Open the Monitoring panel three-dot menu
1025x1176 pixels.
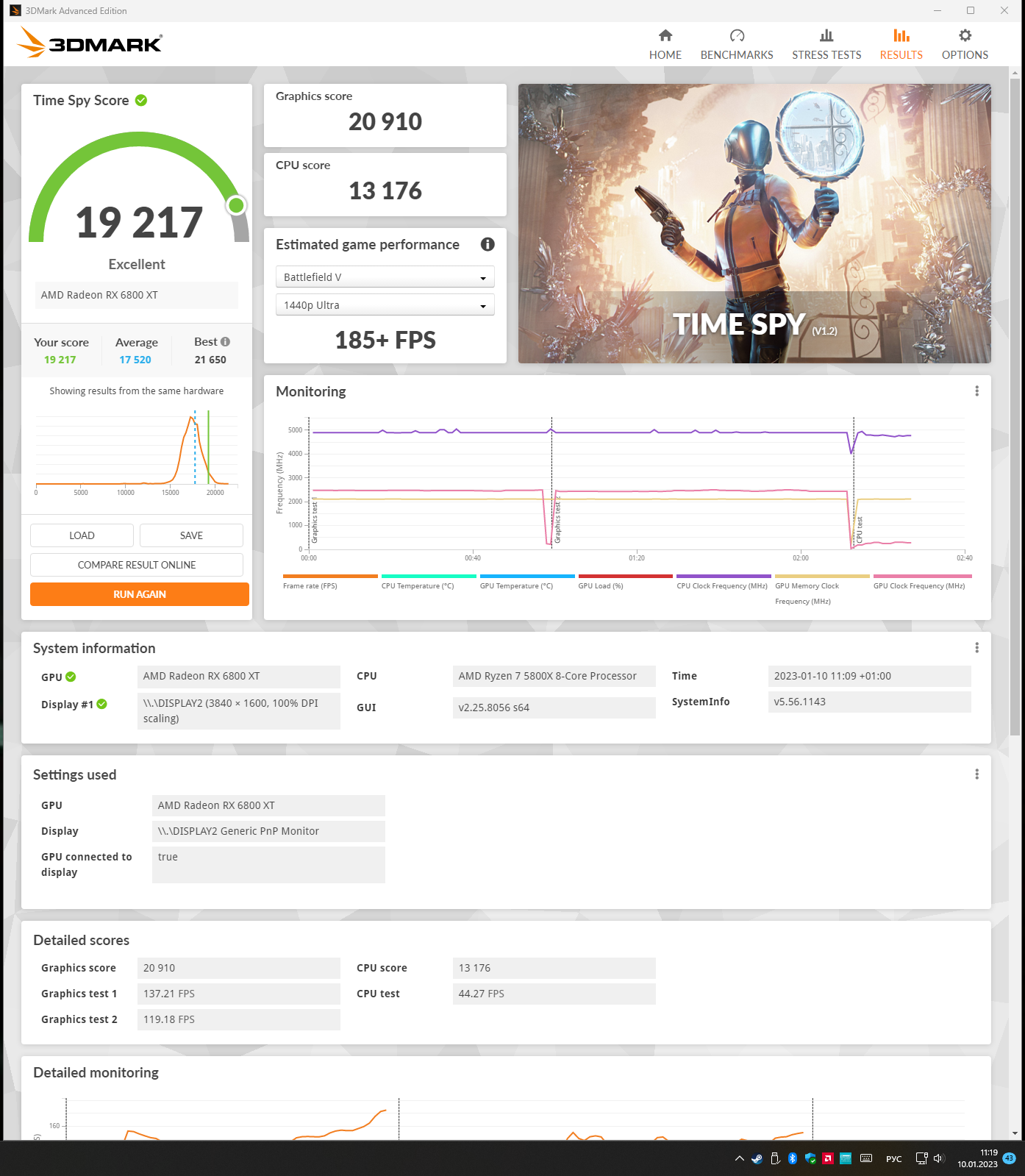click(976, 391)
